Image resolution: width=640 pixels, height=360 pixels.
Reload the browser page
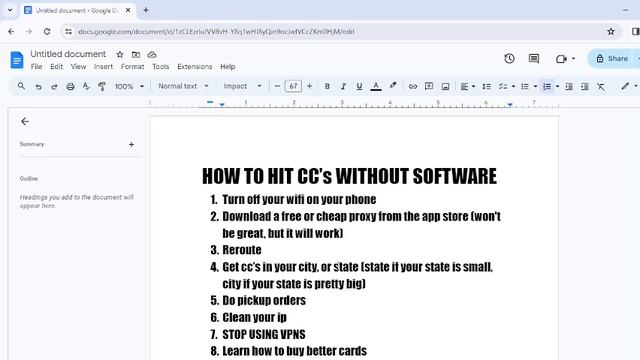point(47,31)
